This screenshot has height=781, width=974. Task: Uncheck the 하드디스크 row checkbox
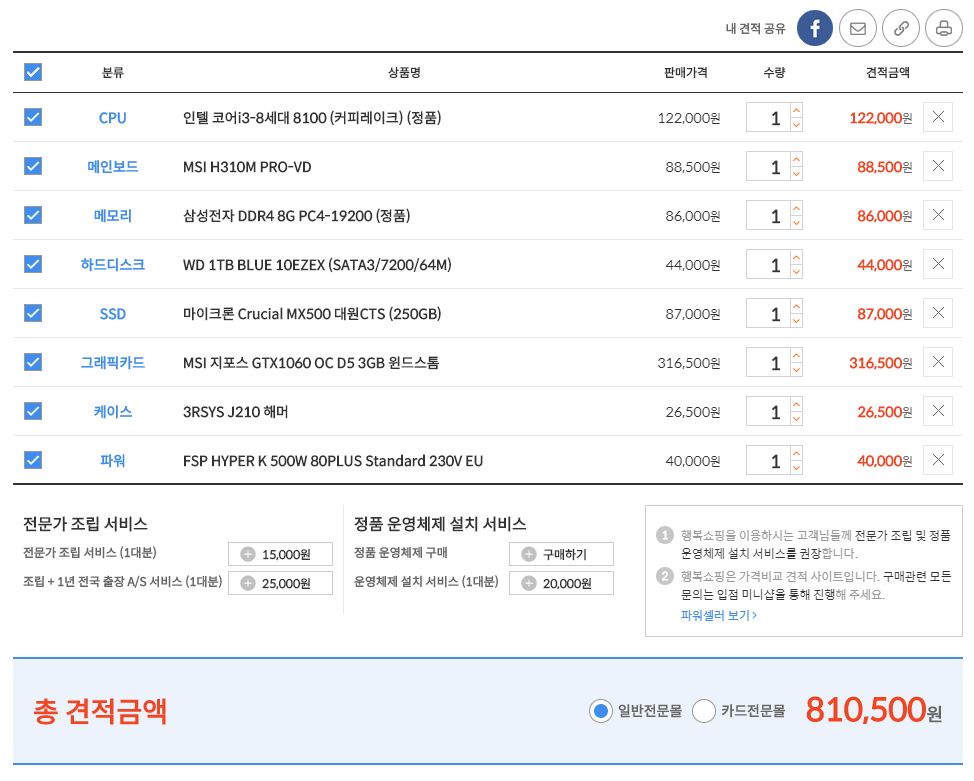33,264
